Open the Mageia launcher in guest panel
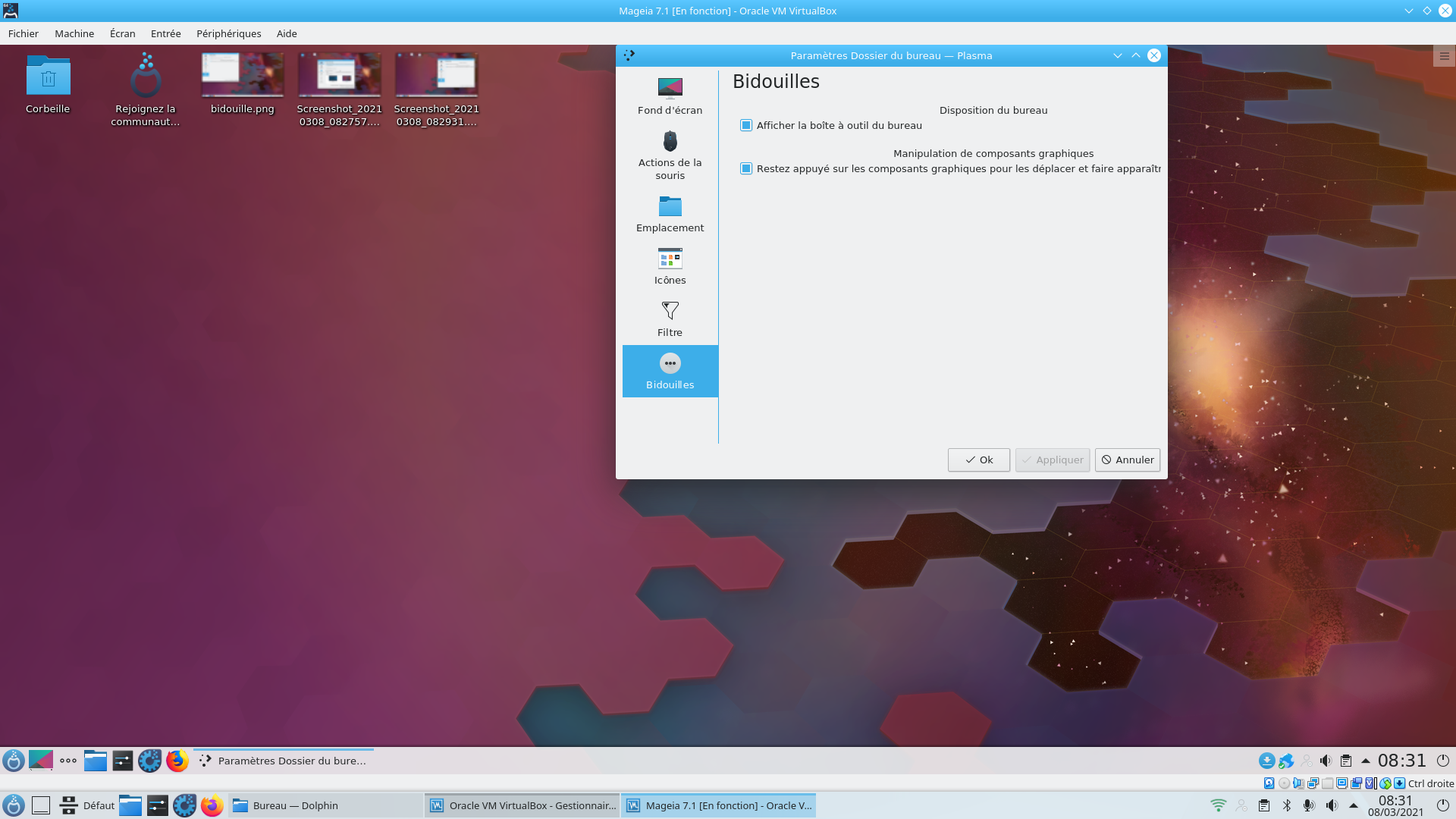1456x819 pixels. click(x=14, y=761)
